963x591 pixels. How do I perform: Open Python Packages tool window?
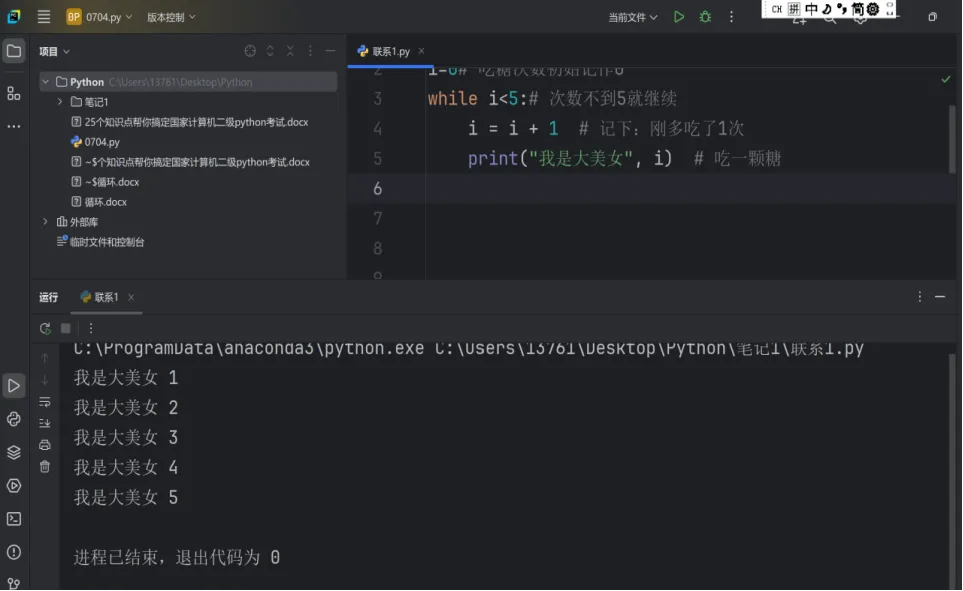tap(14, 419)
